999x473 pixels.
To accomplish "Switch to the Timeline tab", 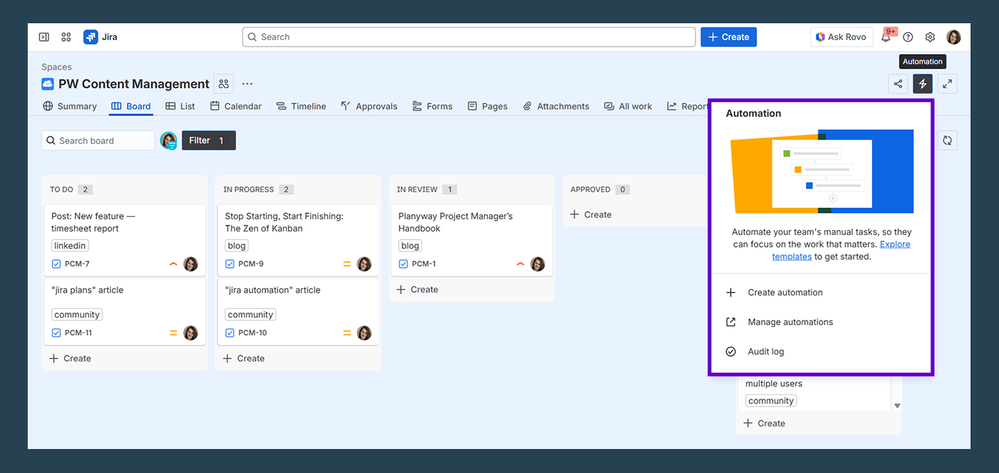I will 301,106.
